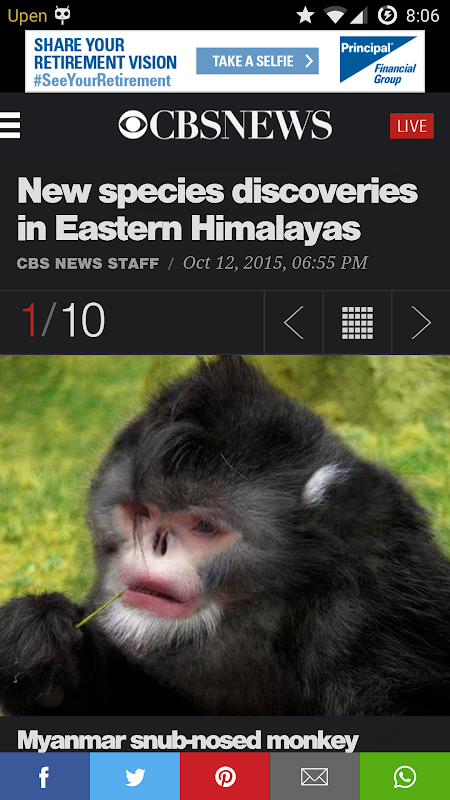This screenshot has width=450, height=800.
Task: Tap the CBS News logo
Action: point(225,125)
